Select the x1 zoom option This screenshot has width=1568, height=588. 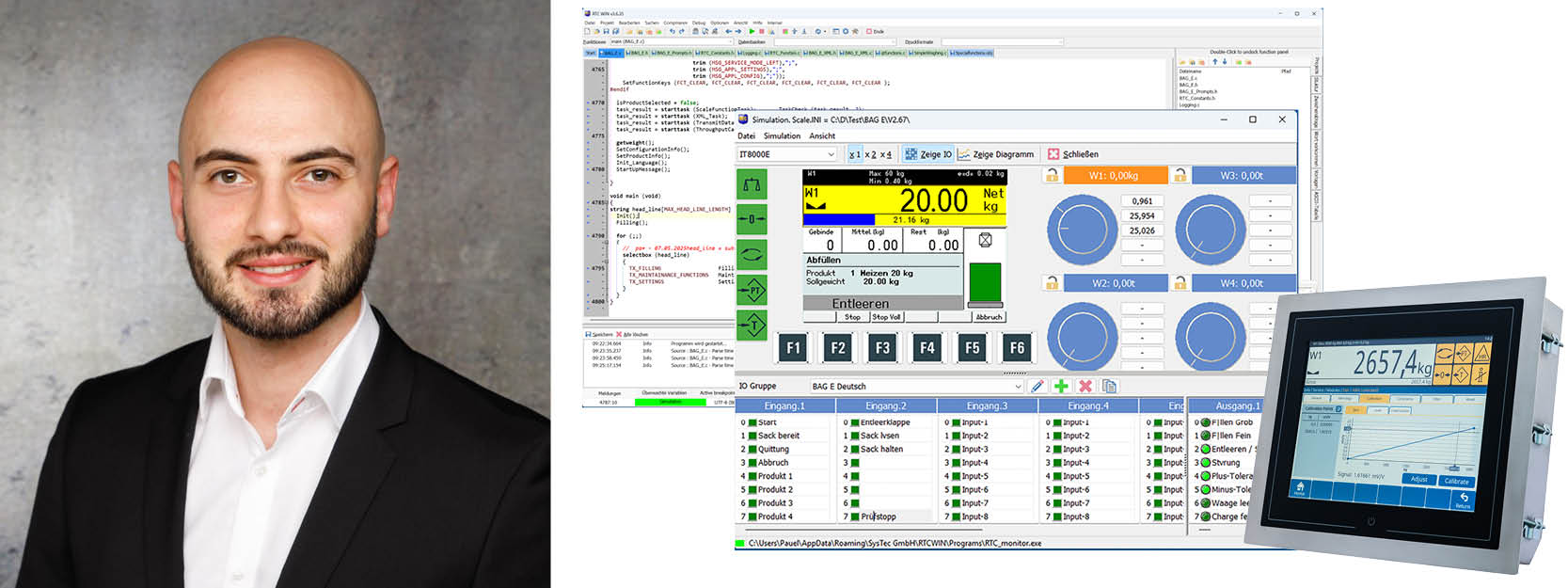pos(854,154)
